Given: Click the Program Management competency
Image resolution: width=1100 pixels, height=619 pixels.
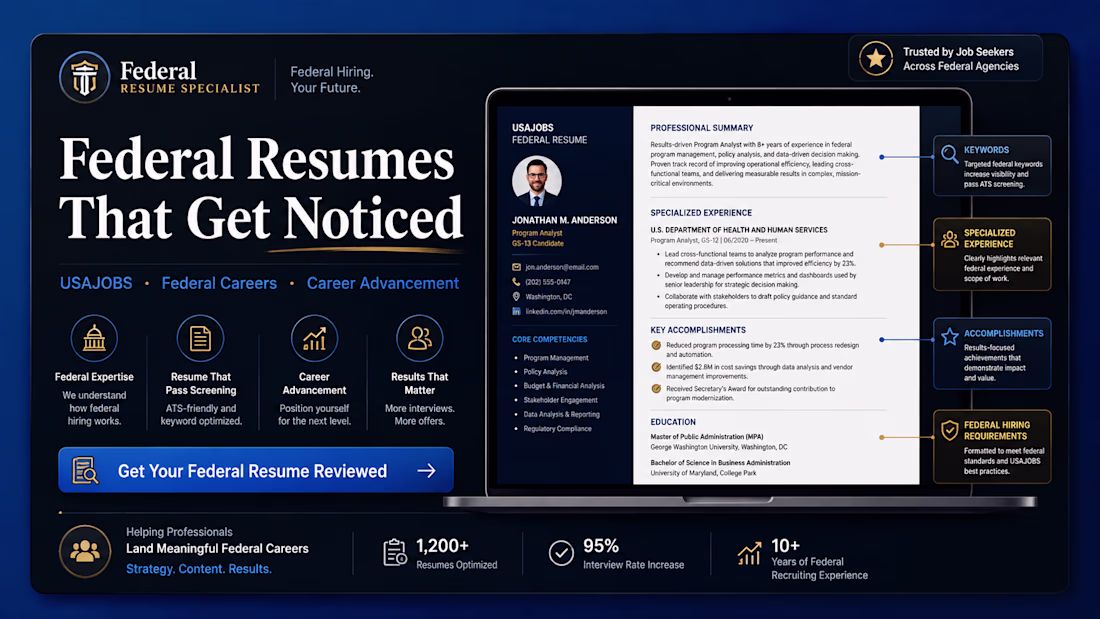Looking at the screenshot, I should [x=556, y=358].
